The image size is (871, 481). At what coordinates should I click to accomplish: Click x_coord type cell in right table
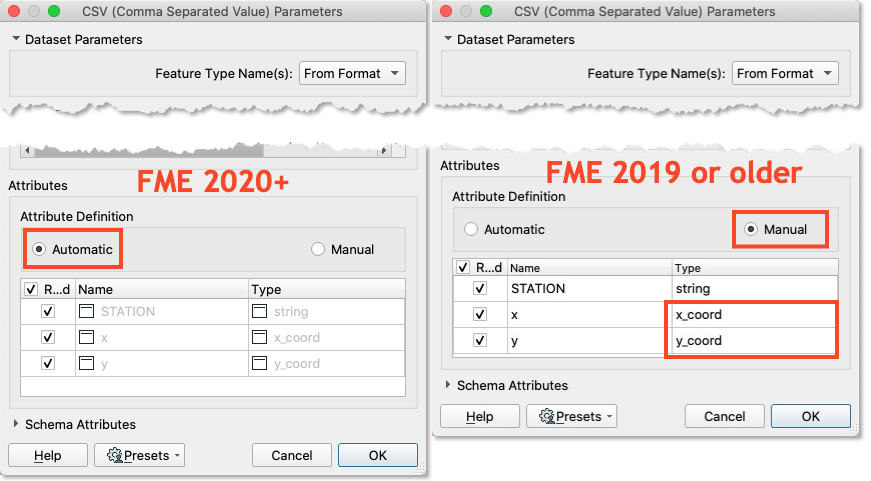(750, 314)
